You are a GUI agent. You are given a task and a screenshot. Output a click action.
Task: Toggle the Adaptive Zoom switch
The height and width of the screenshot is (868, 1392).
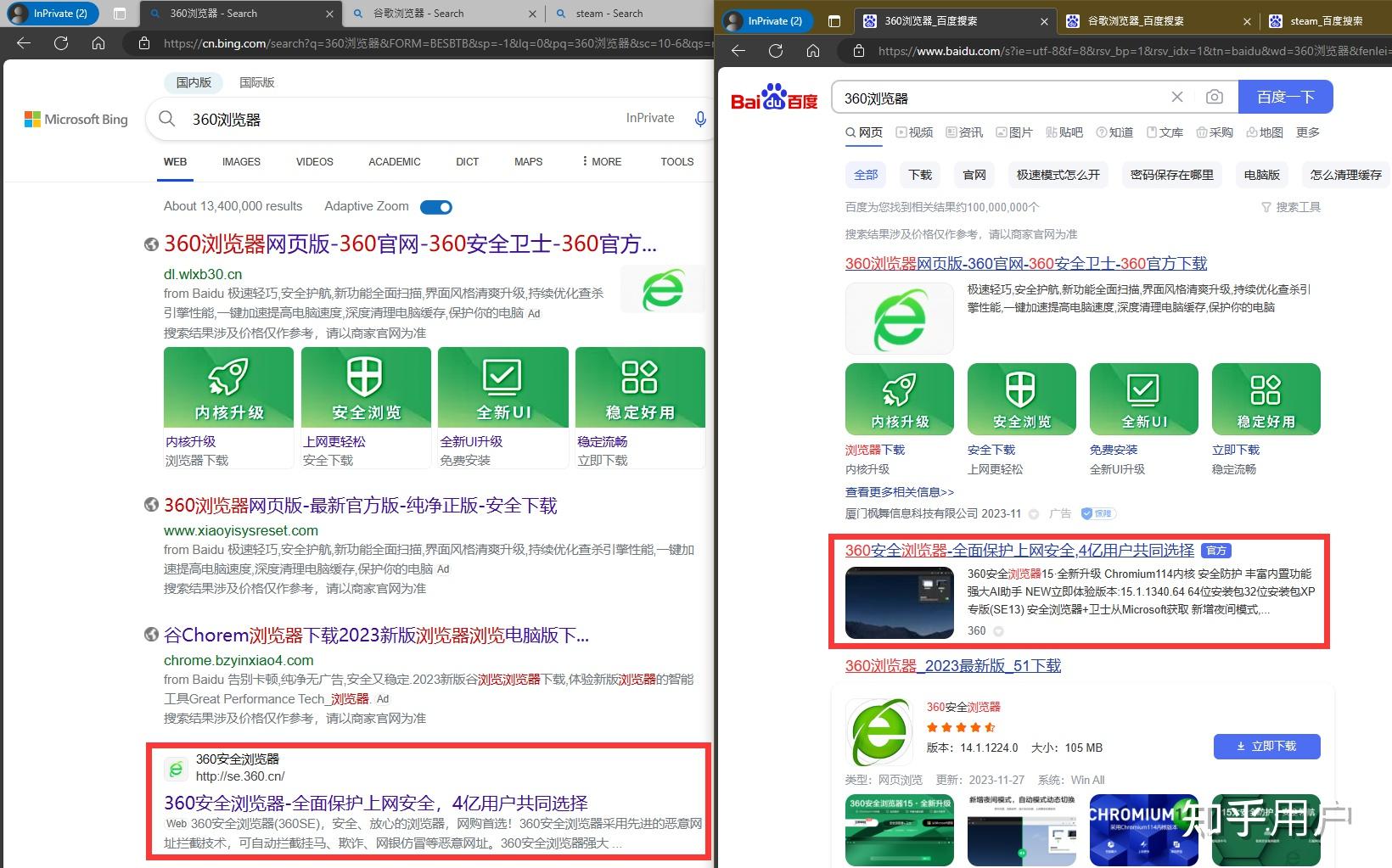point(436,207)
